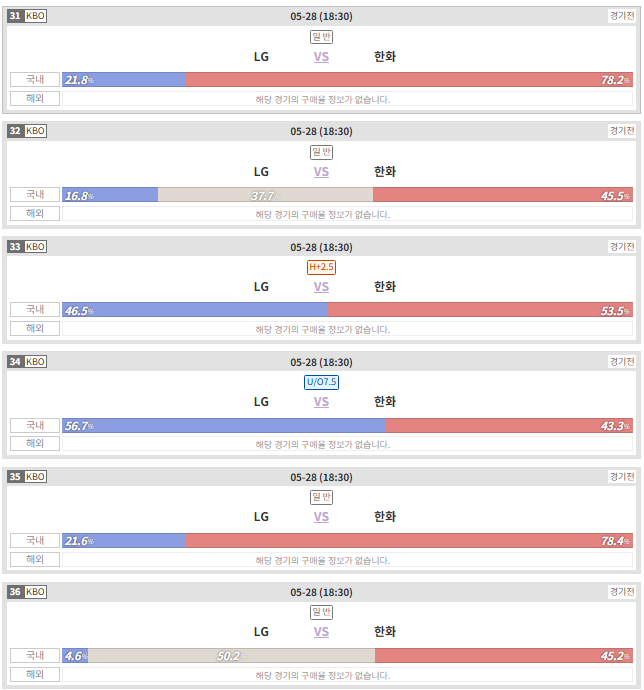The image size is (644, 690).
Task: Click the 78.2% red bar in match 31
Action: tap(409, 80)
